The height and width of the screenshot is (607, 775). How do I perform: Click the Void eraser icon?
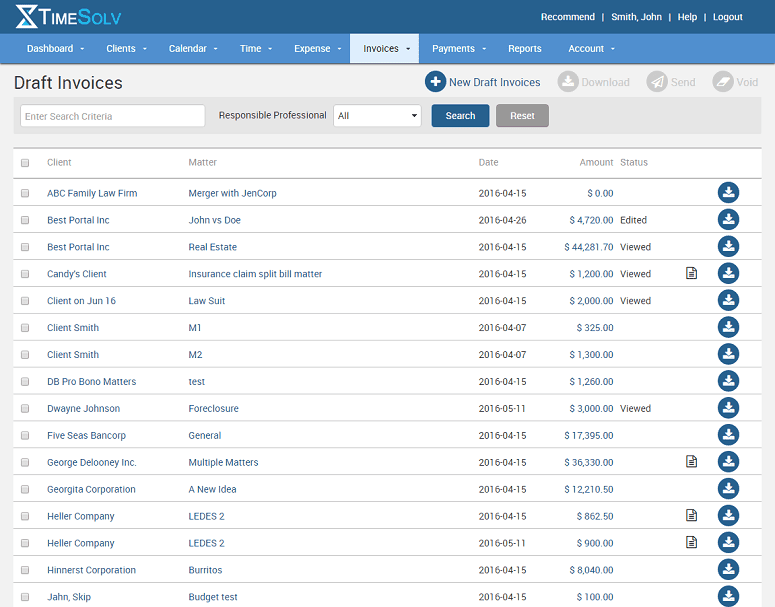tap(723, 82)
